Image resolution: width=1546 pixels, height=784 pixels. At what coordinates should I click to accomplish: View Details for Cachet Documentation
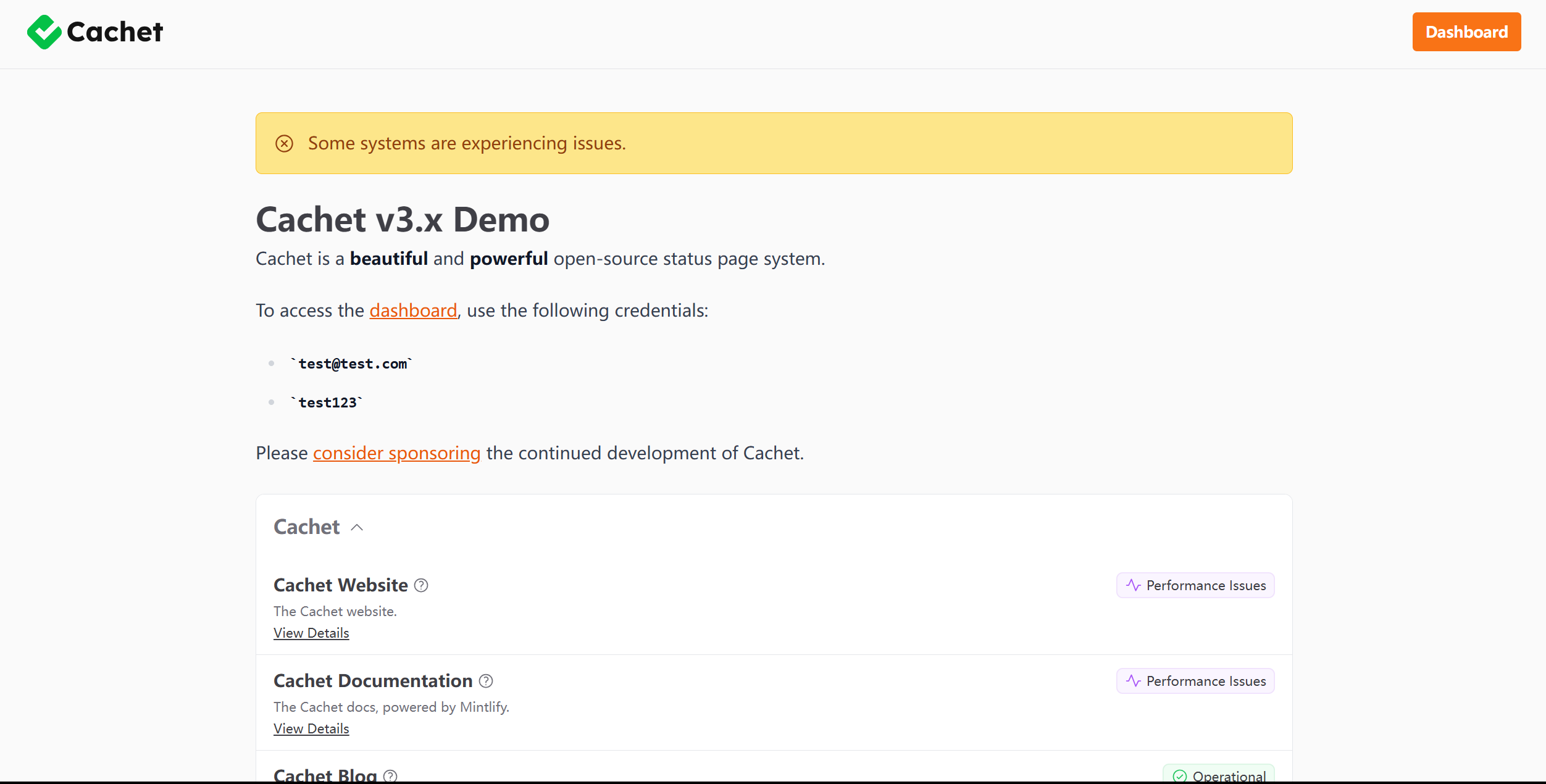311,728
